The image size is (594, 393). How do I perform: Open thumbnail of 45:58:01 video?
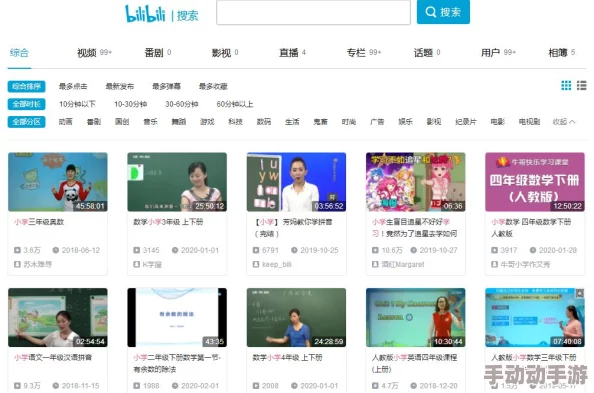[x=58, y=182]
